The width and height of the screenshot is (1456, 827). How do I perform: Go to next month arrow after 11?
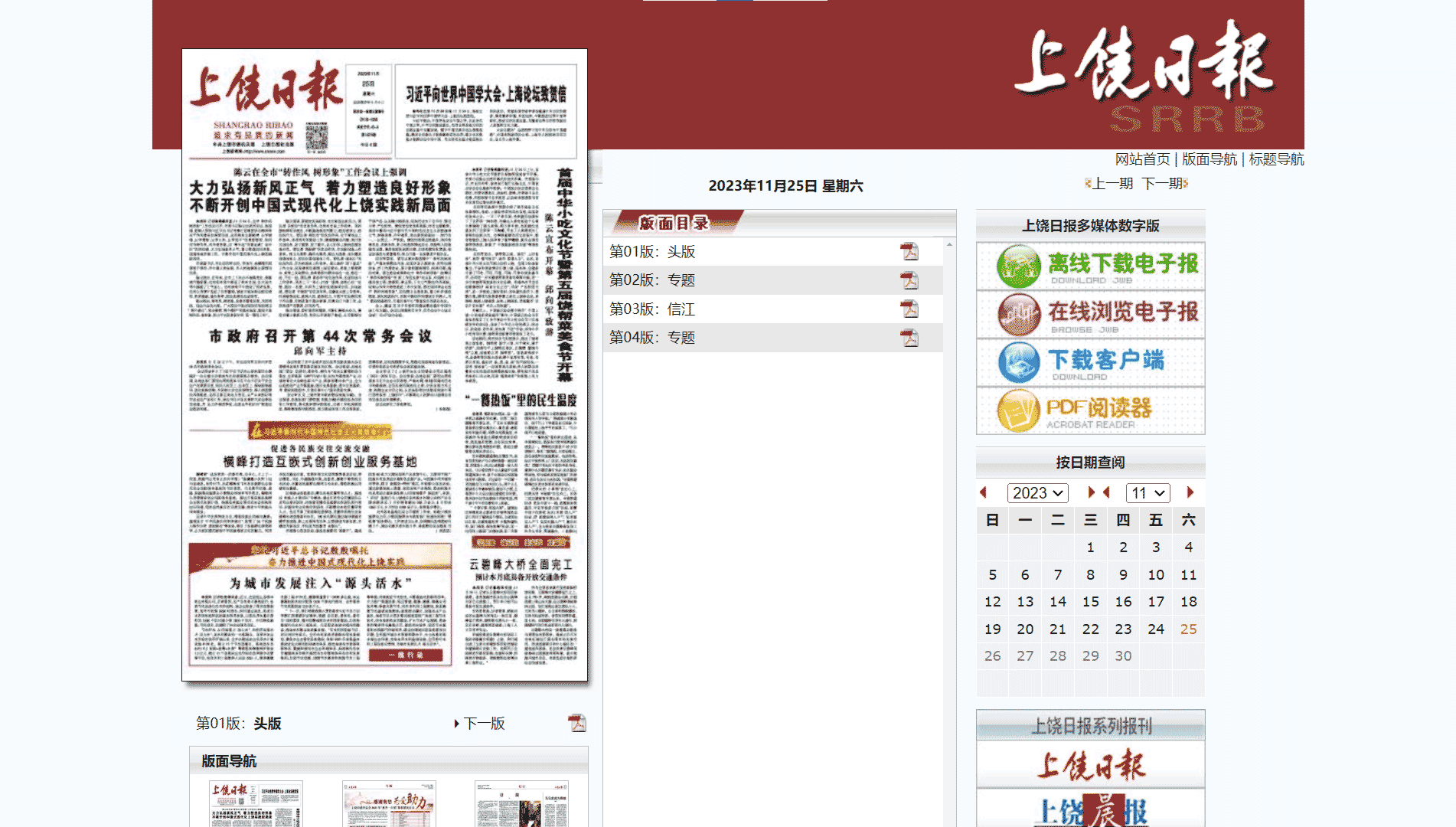1190,492
